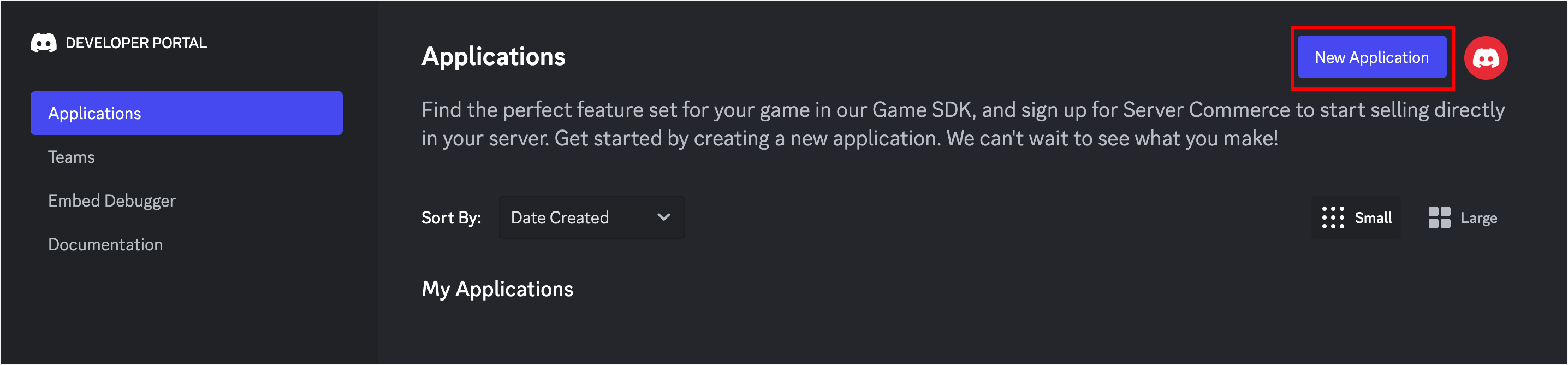Open the red Discord user avatar
This screenshot has width=1568, height=365.
click(x=1485, y=58)
